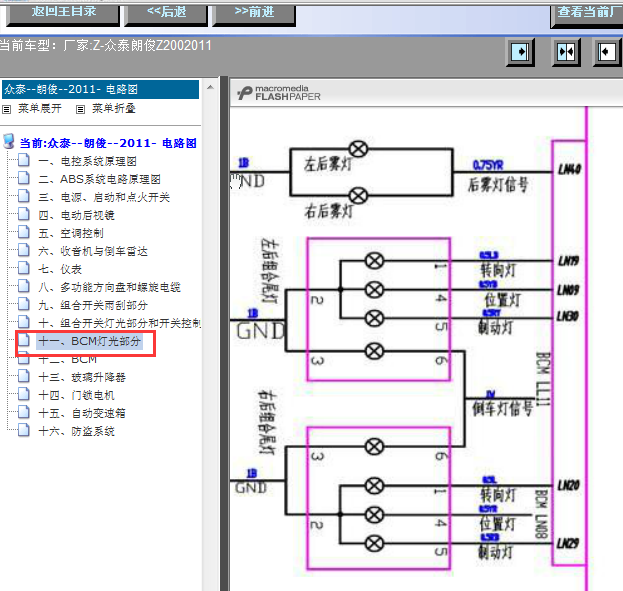This screenshot has width=623, height=591.
Task: Open 十五、自动变速箱
Action: pos(82,413)
